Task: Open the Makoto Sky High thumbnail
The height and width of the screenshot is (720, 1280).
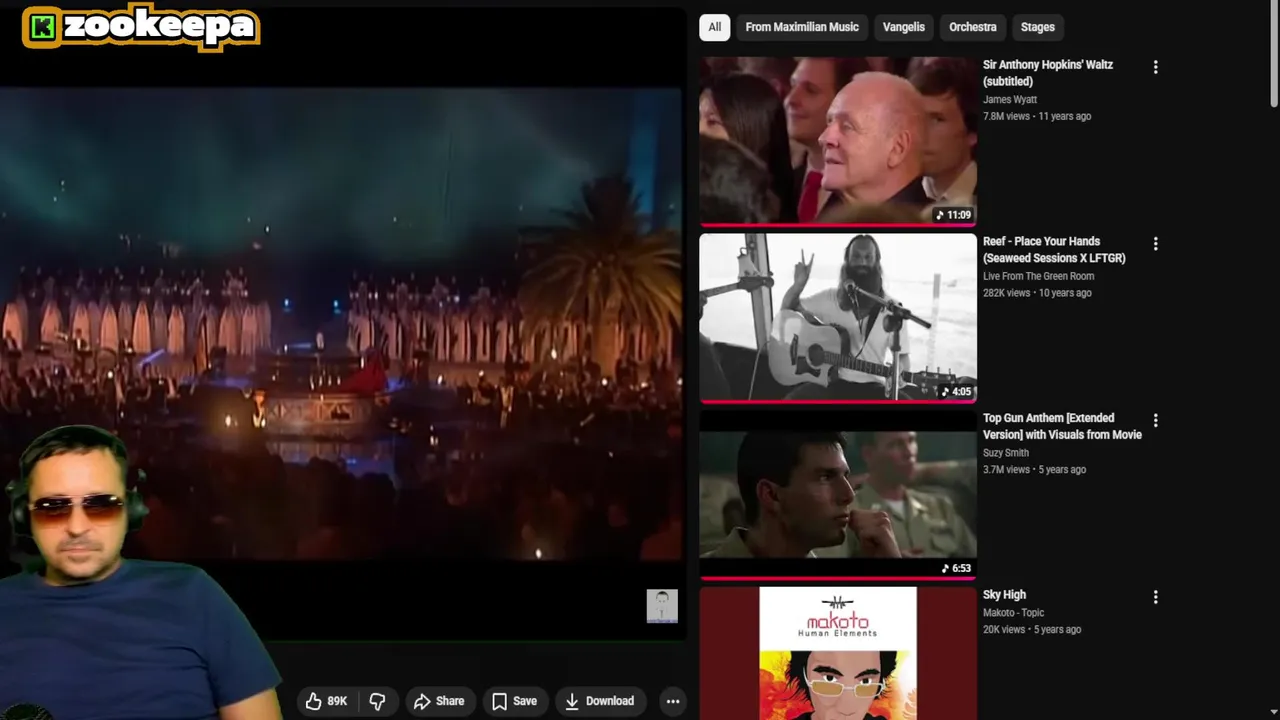Action: tap(838, 653)
